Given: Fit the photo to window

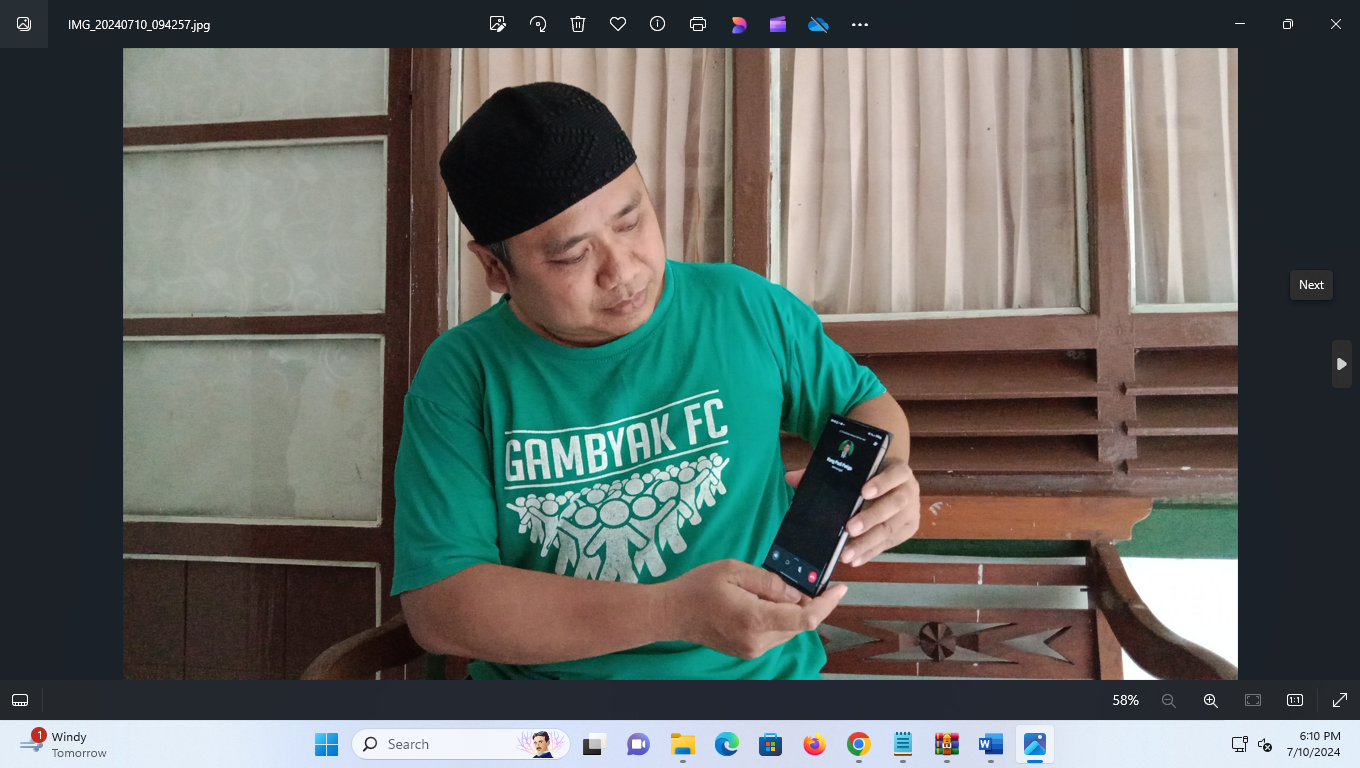Looking at the screenshot, I should (1253, 700).
